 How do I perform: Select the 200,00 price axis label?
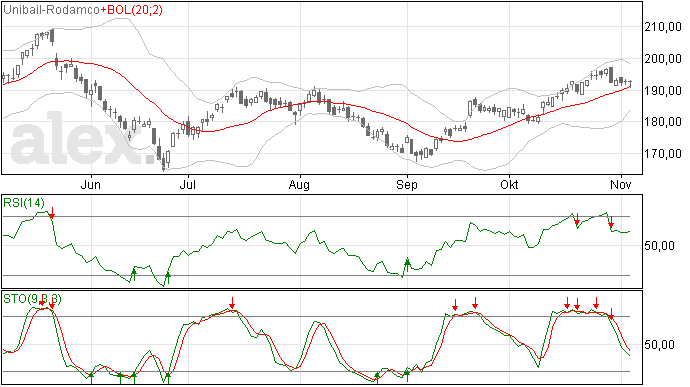point(663,59)
